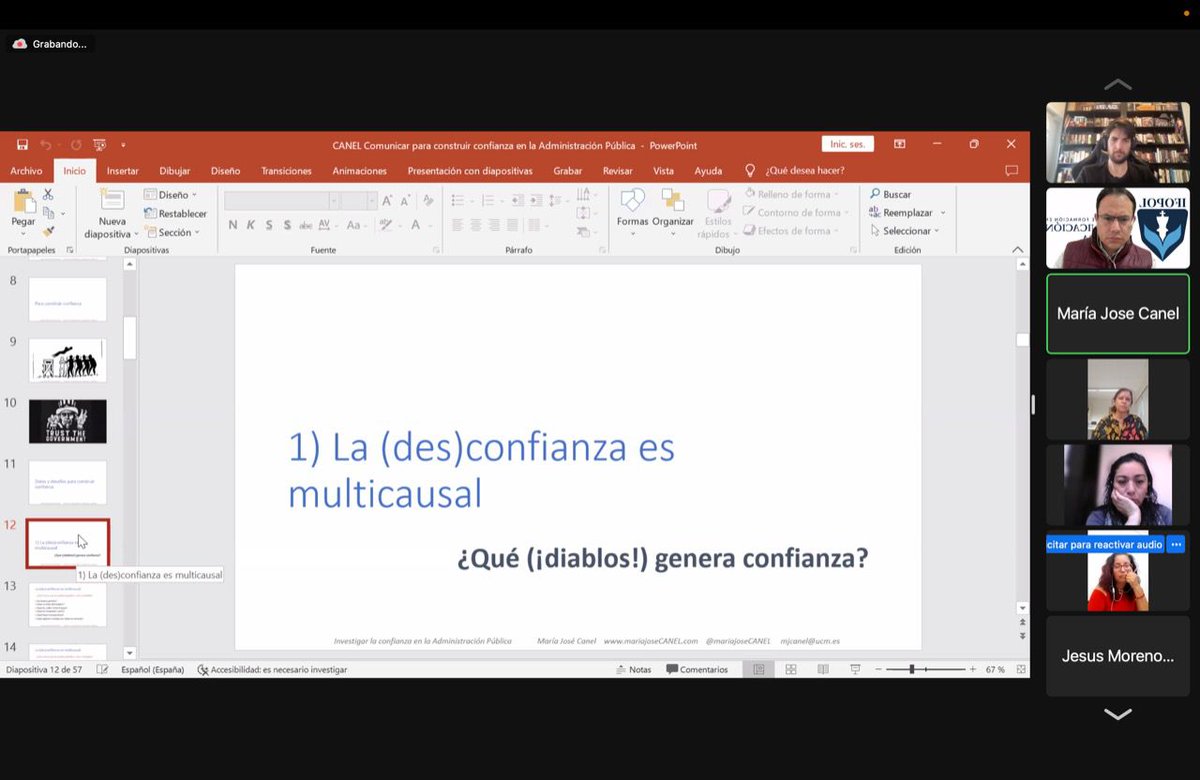Viewport: 1200px width, 780px height.
Task: Add a Nueva diapositiva via its icon
Action: [x=112, y=200]
